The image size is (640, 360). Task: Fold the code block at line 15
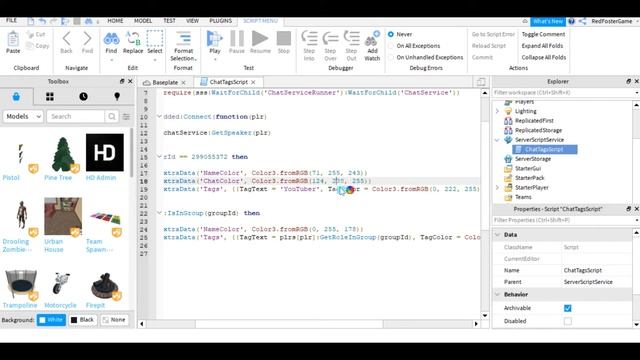159,157
